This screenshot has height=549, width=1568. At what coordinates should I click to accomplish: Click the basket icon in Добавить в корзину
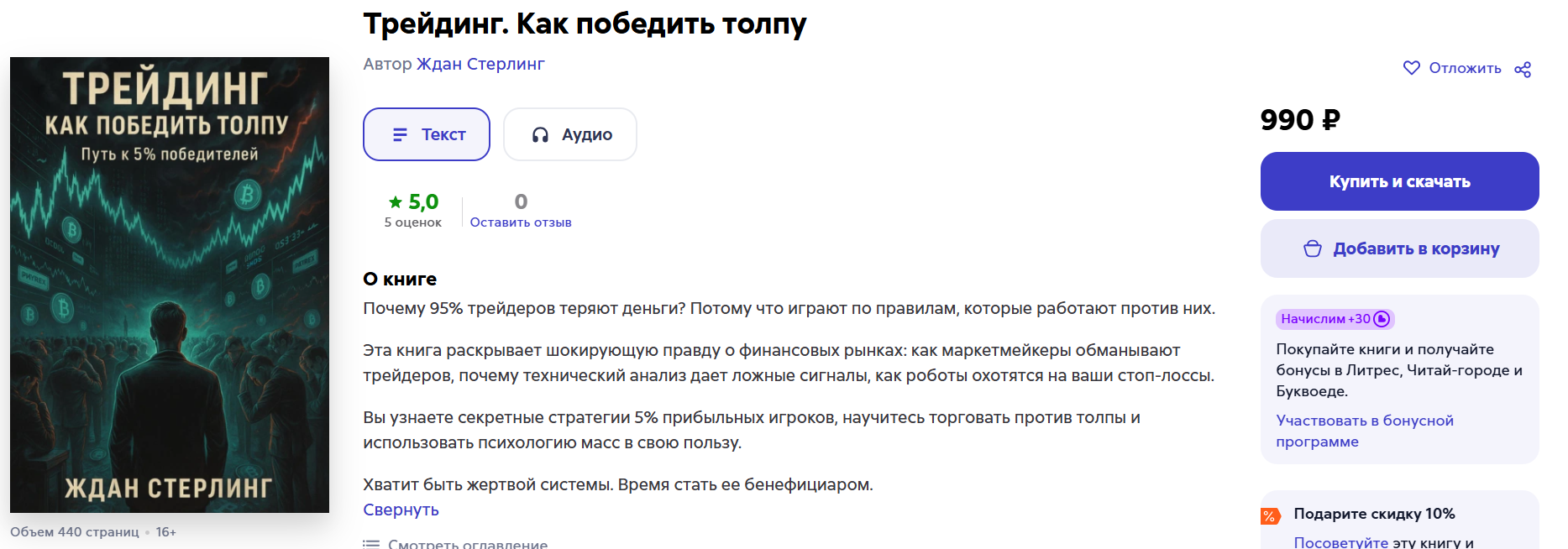coord(1313,248)
